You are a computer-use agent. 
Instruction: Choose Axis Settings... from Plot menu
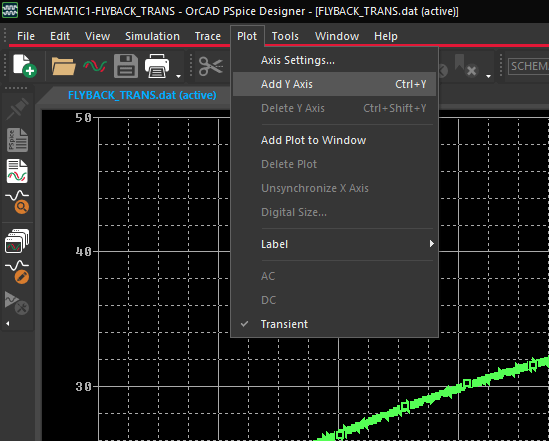(334, 60)
